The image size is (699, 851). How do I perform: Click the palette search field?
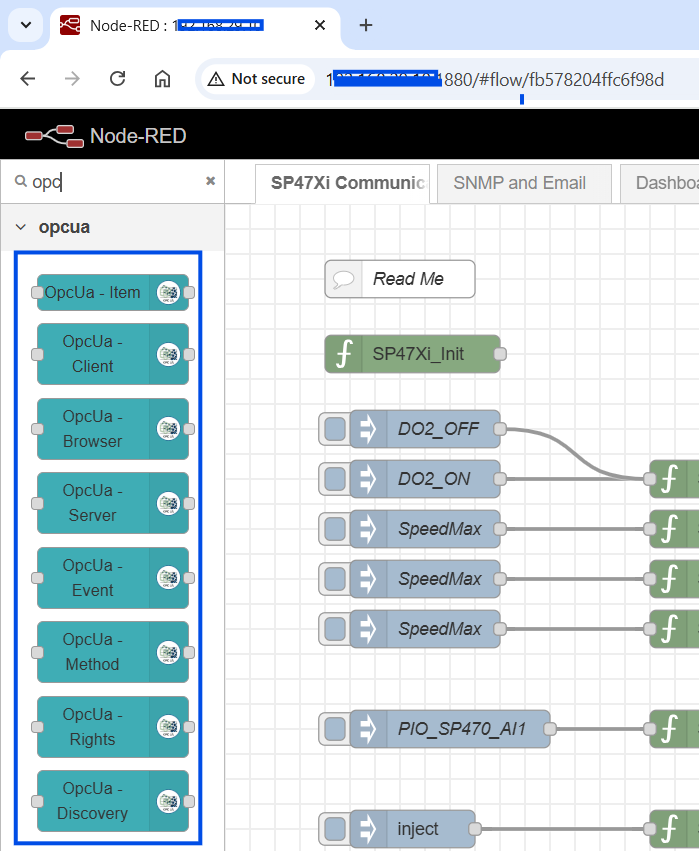114,181
